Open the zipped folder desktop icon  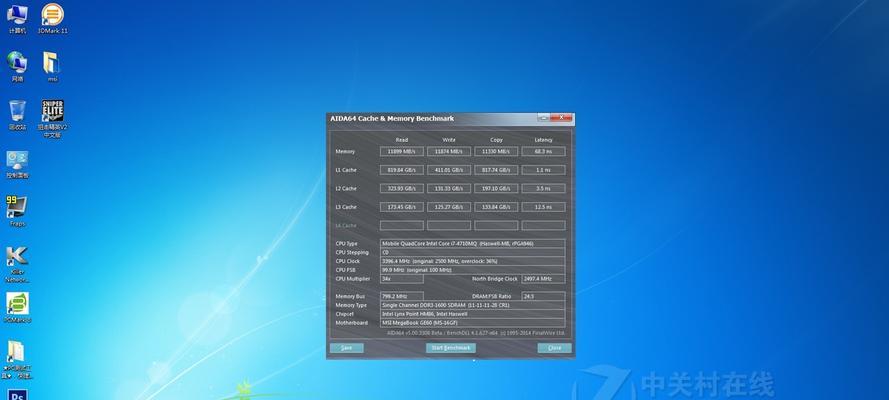pyautogui.click(x=16, y=360)
